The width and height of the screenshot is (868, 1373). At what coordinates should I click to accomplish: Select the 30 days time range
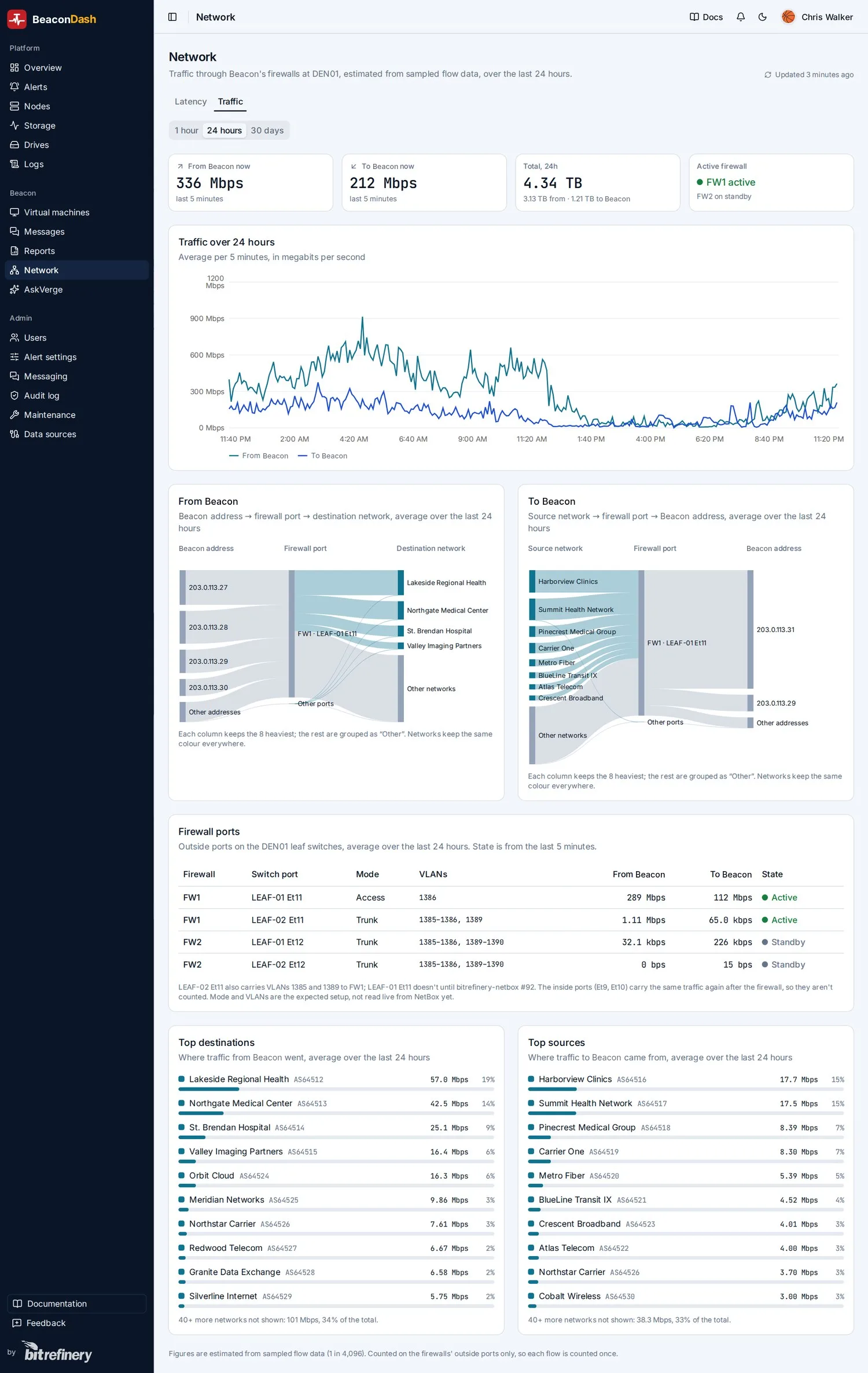[x=267, y=130]
